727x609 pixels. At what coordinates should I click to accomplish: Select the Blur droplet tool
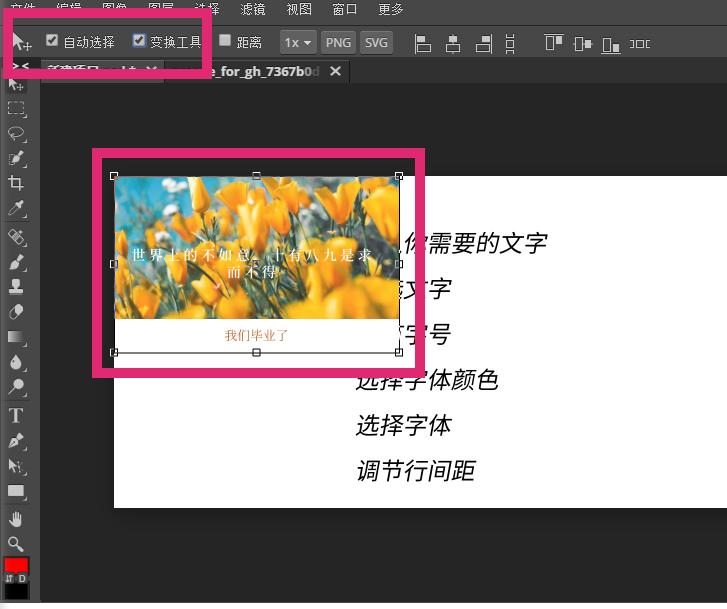pyautogui.click(x=17, y=362)
